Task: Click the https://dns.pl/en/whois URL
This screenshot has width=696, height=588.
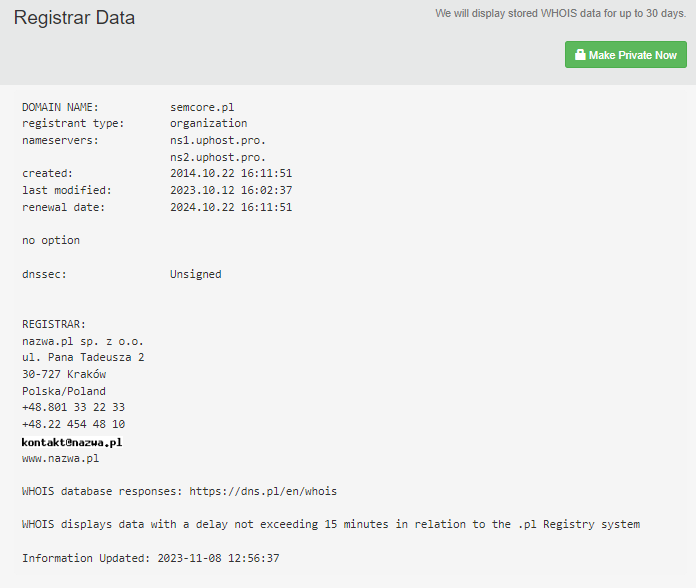Action: point(263,491)
